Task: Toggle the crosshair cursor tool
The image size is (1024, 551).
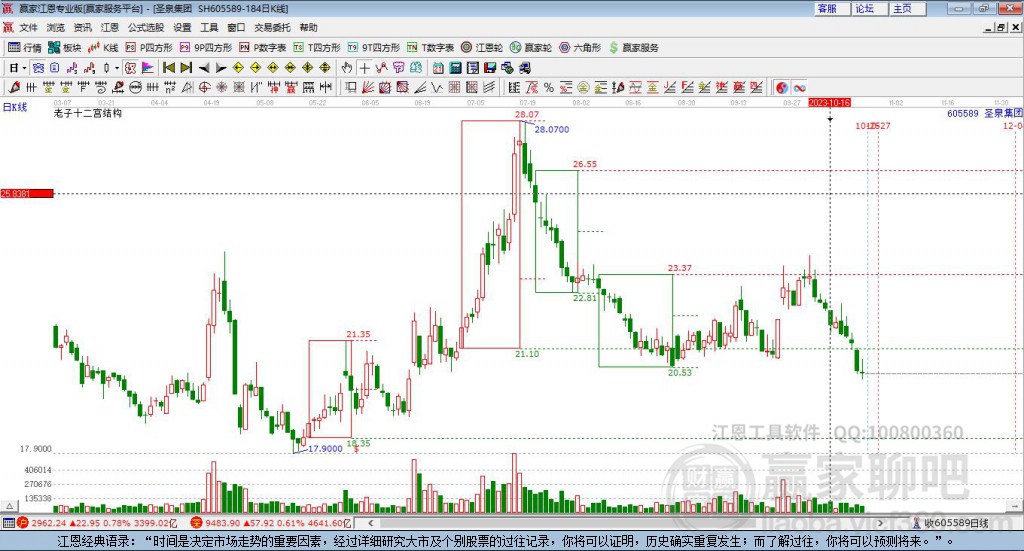Action: [x=364, y=68]
